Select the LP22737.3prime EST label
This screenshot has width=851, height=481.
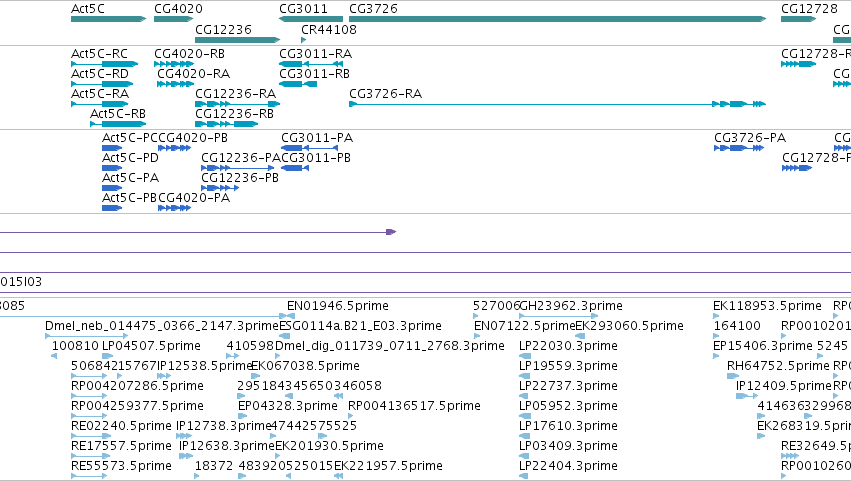pyautogui.click(x=568, y=386)
